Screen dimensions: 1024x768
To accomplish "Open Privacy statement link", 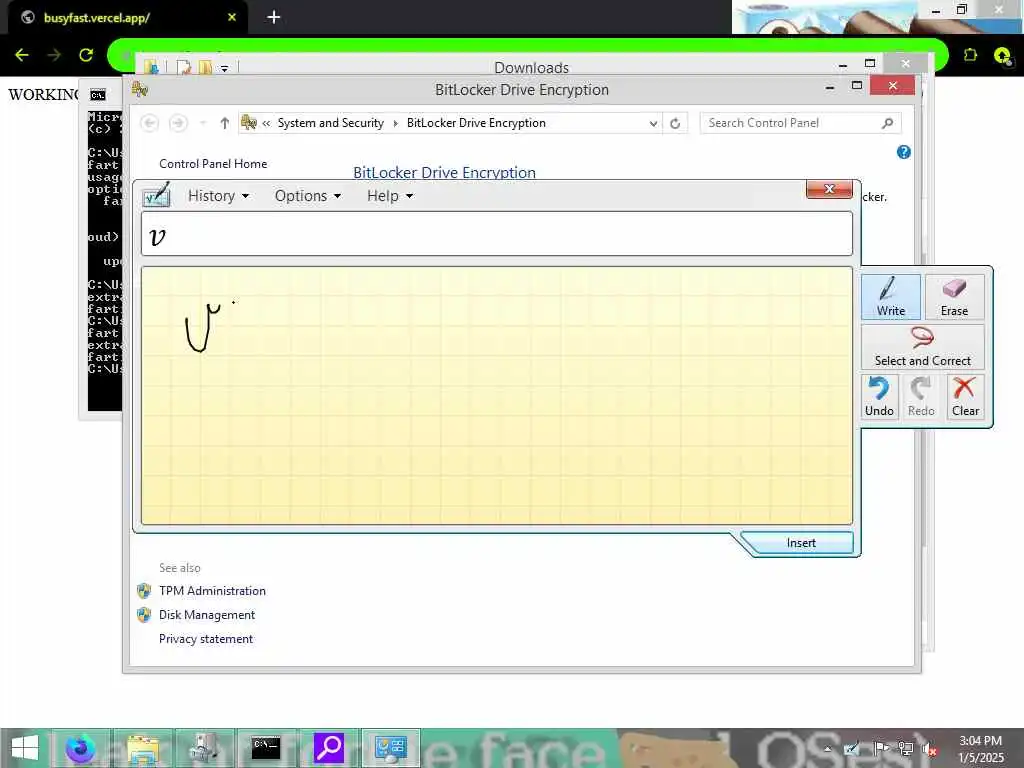I will tap(206, 639).
